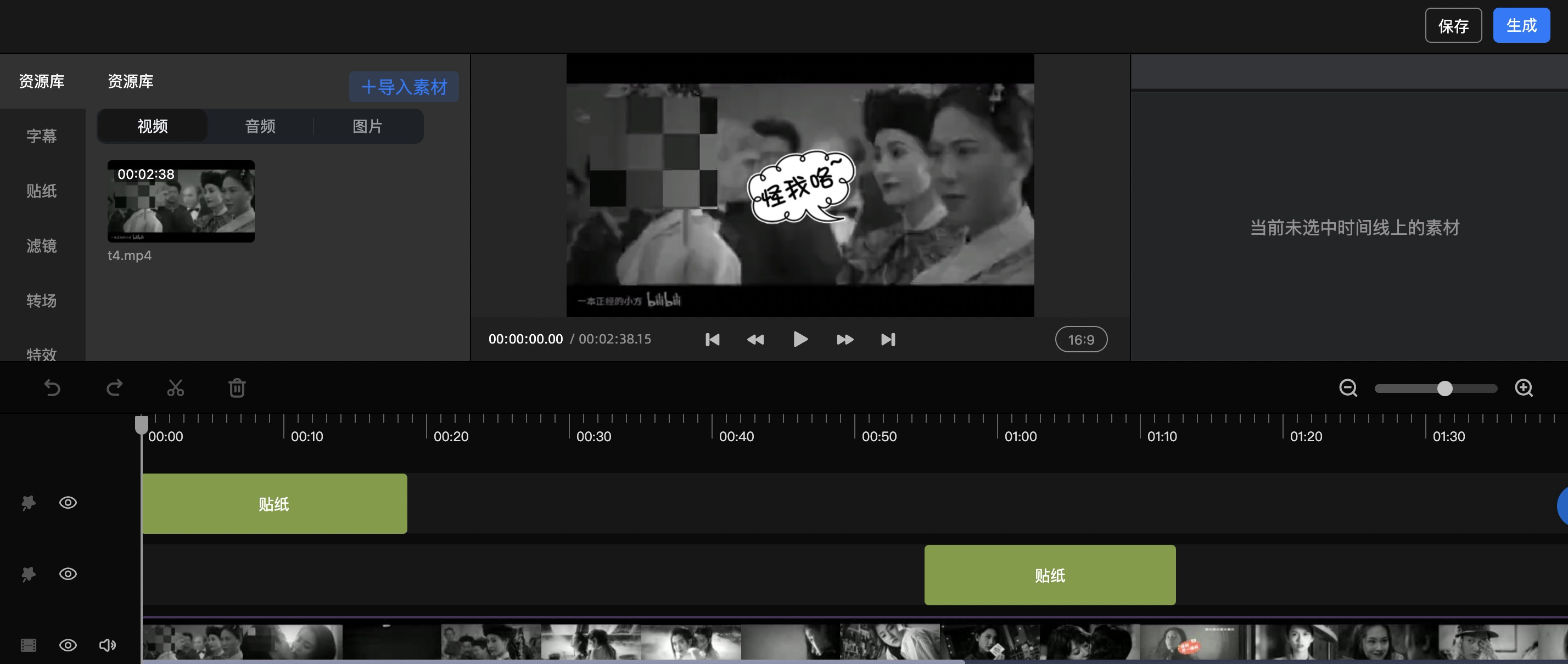
Task: Click the 01:00 mark on timeline ruler
Action: click(1020, 436)
